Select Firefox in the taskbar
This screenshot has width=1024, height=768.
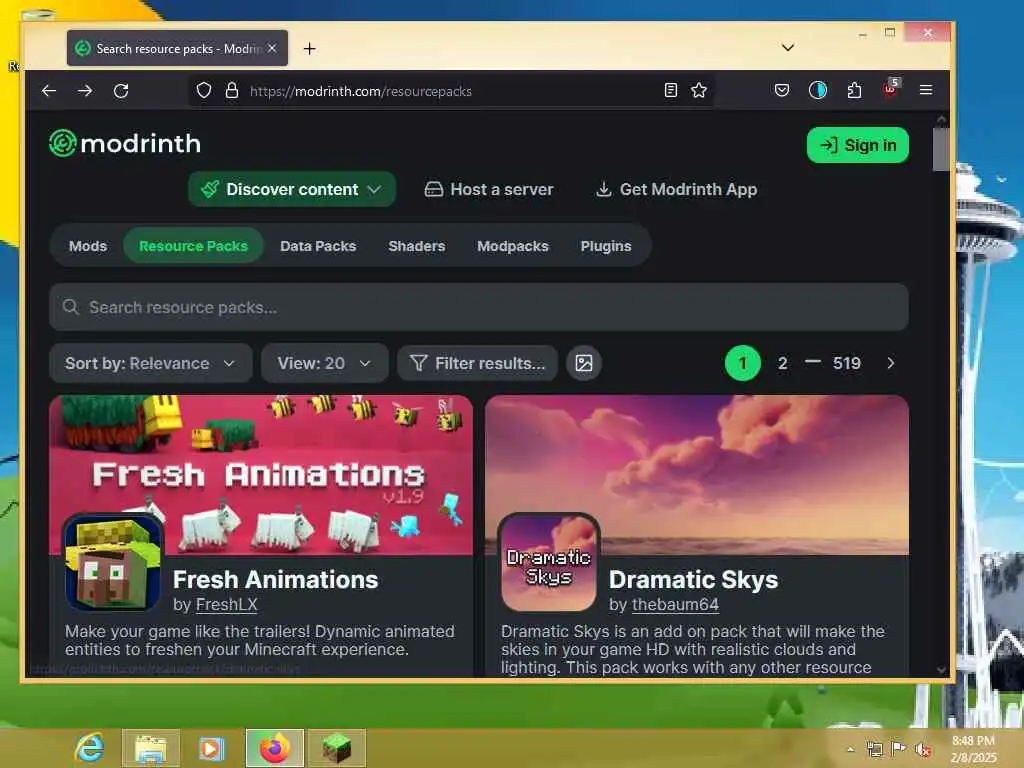click(274, 748)
